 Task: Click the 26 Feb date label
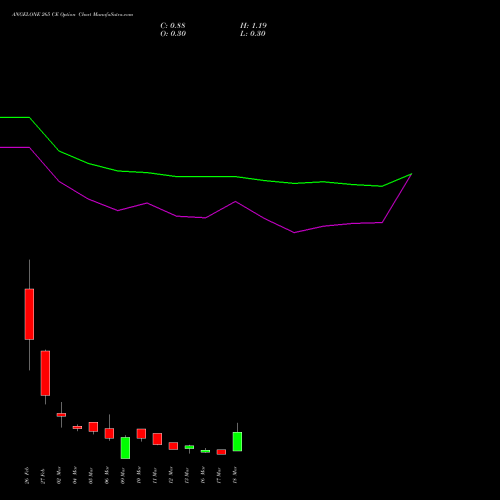[x=27, y=476]
